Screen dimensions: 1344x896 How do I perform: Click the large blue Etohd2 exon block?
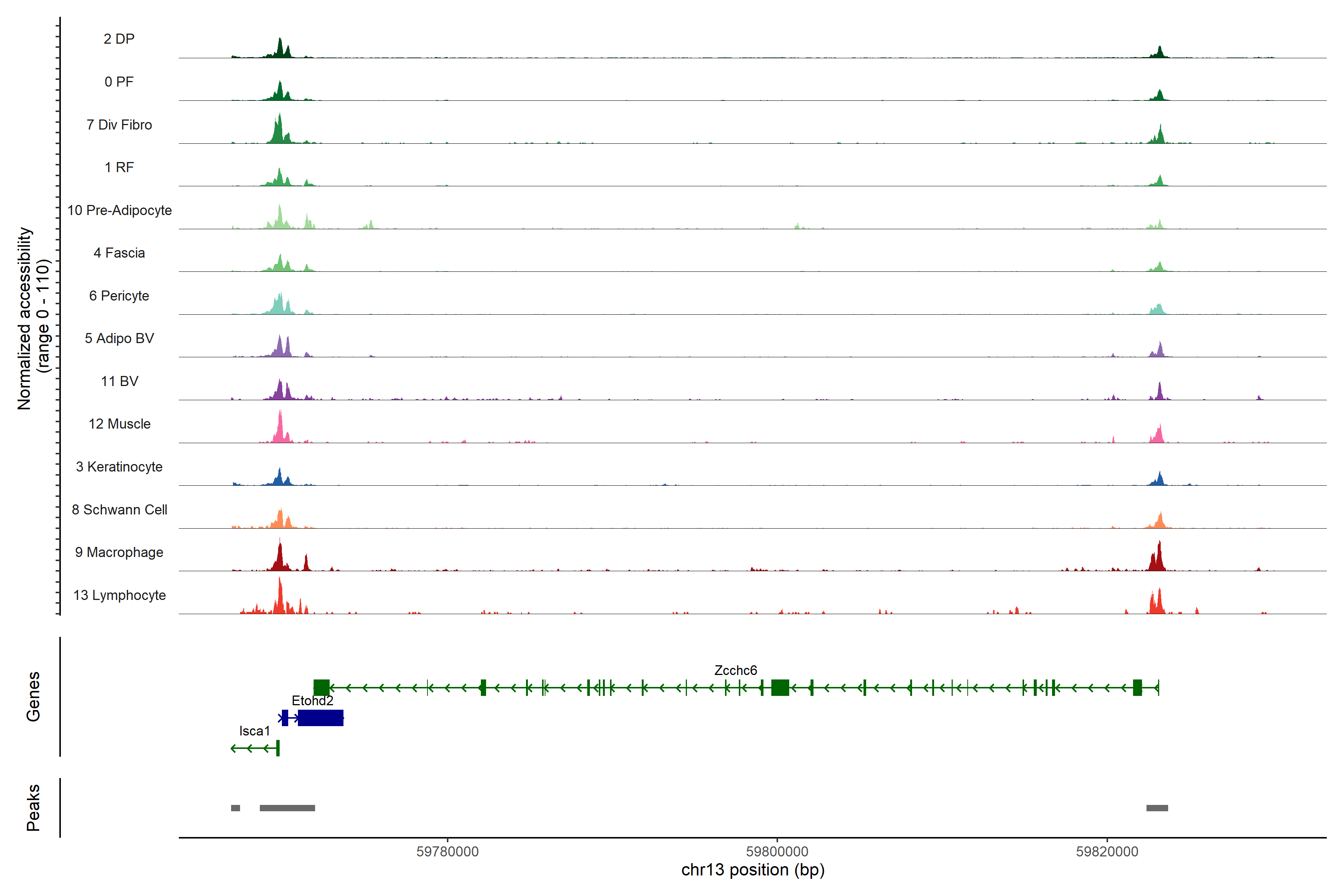[321, 718]
